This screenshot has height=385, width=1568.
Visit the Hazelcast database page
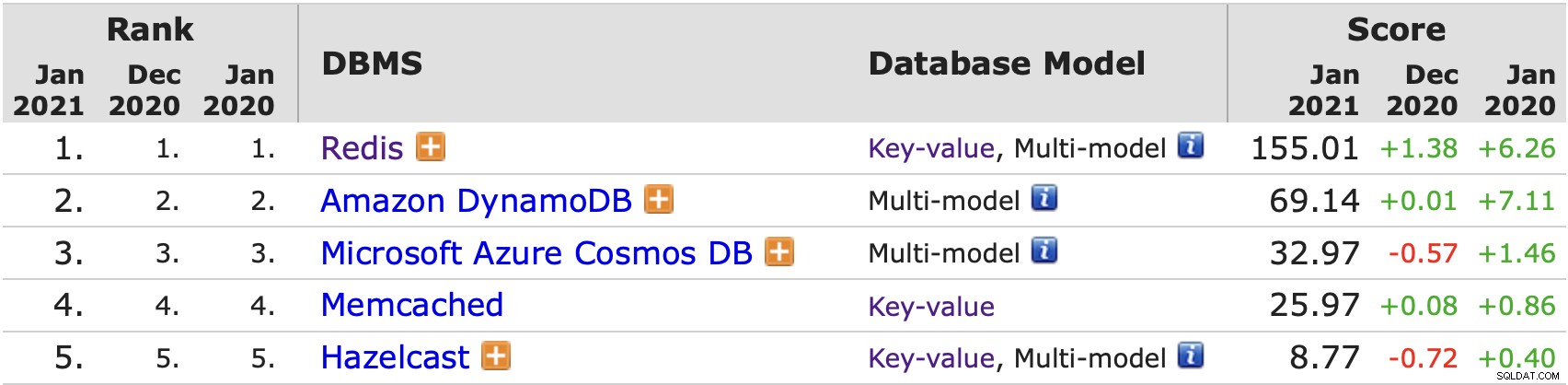[395, 357]
